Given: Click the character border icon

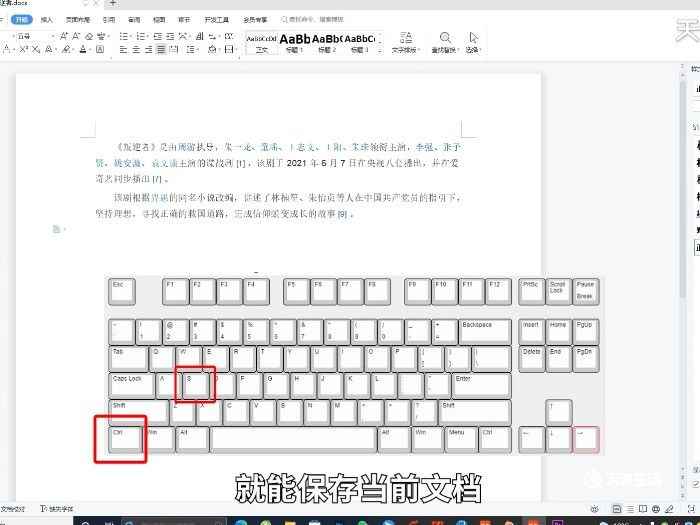Looking at the screenshot, I should 100,50.
